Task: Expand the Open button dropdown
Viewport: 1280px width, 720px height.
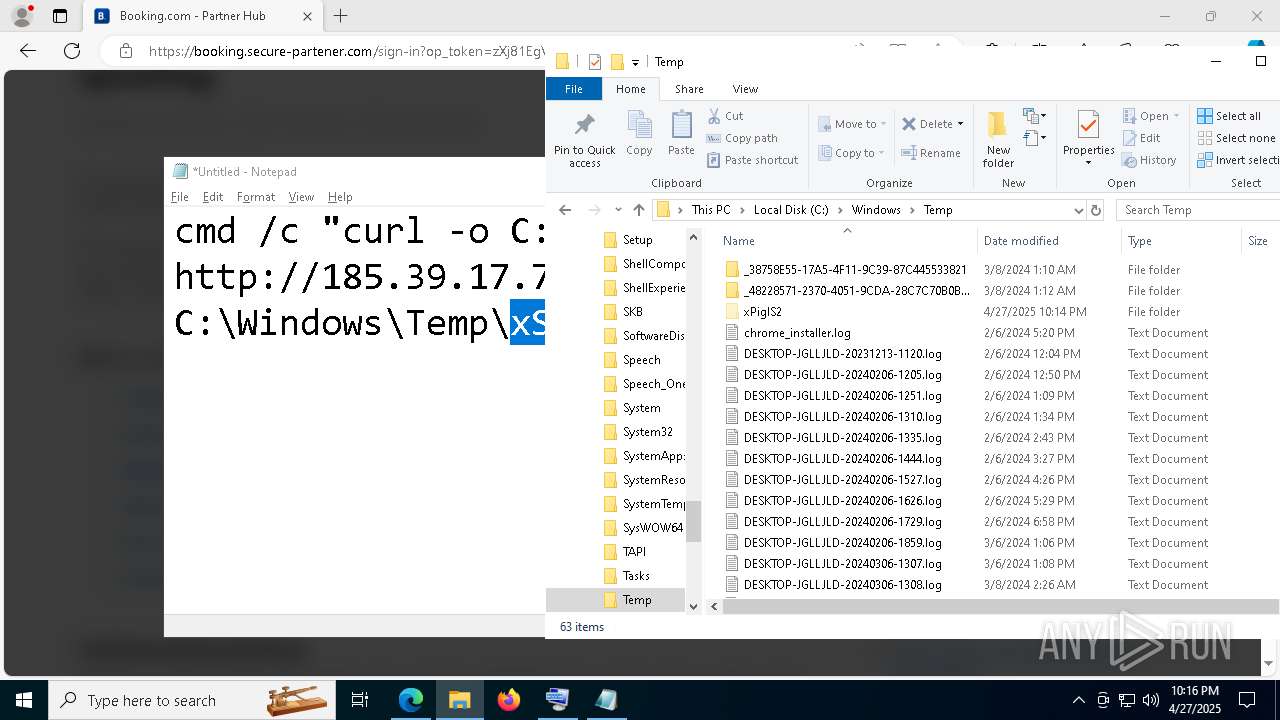Action: [x=1176, y=116]
